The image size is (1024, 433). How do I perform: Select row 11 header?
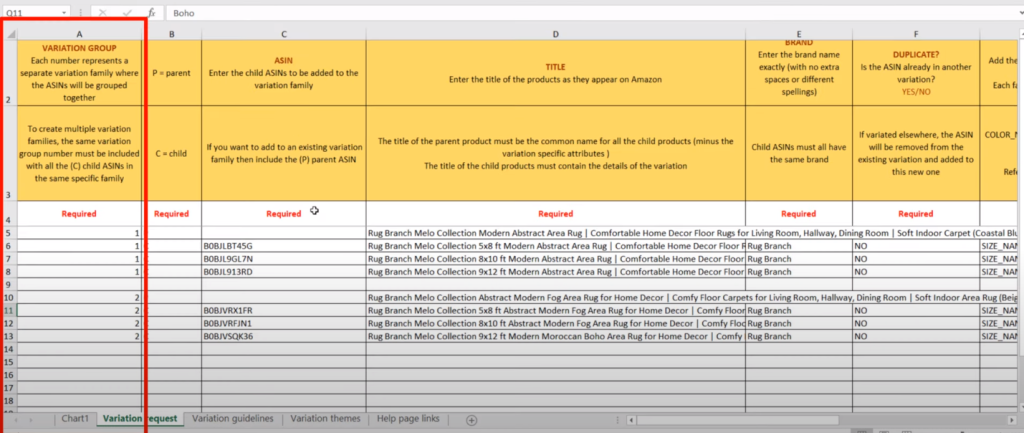point(8,311)
